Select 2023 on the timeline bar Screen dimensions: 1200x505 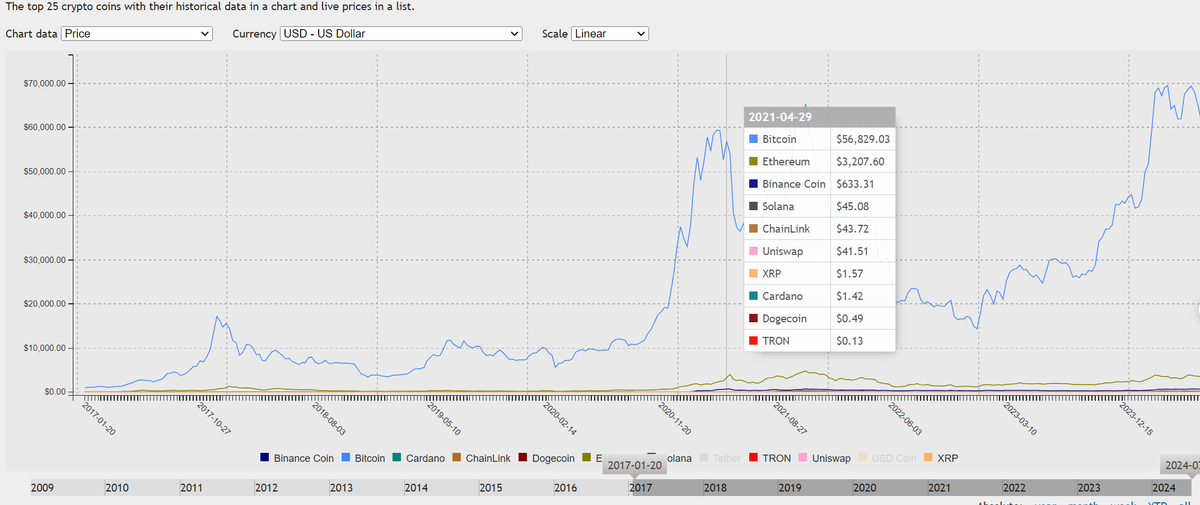pos(1089,487)
